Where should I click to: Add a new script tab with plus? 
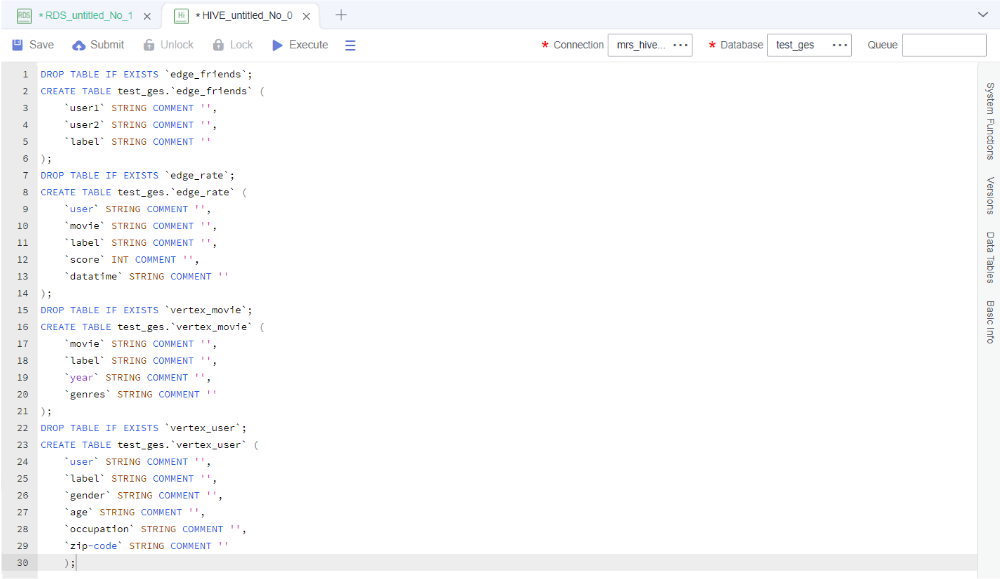(x=341, y=15)
